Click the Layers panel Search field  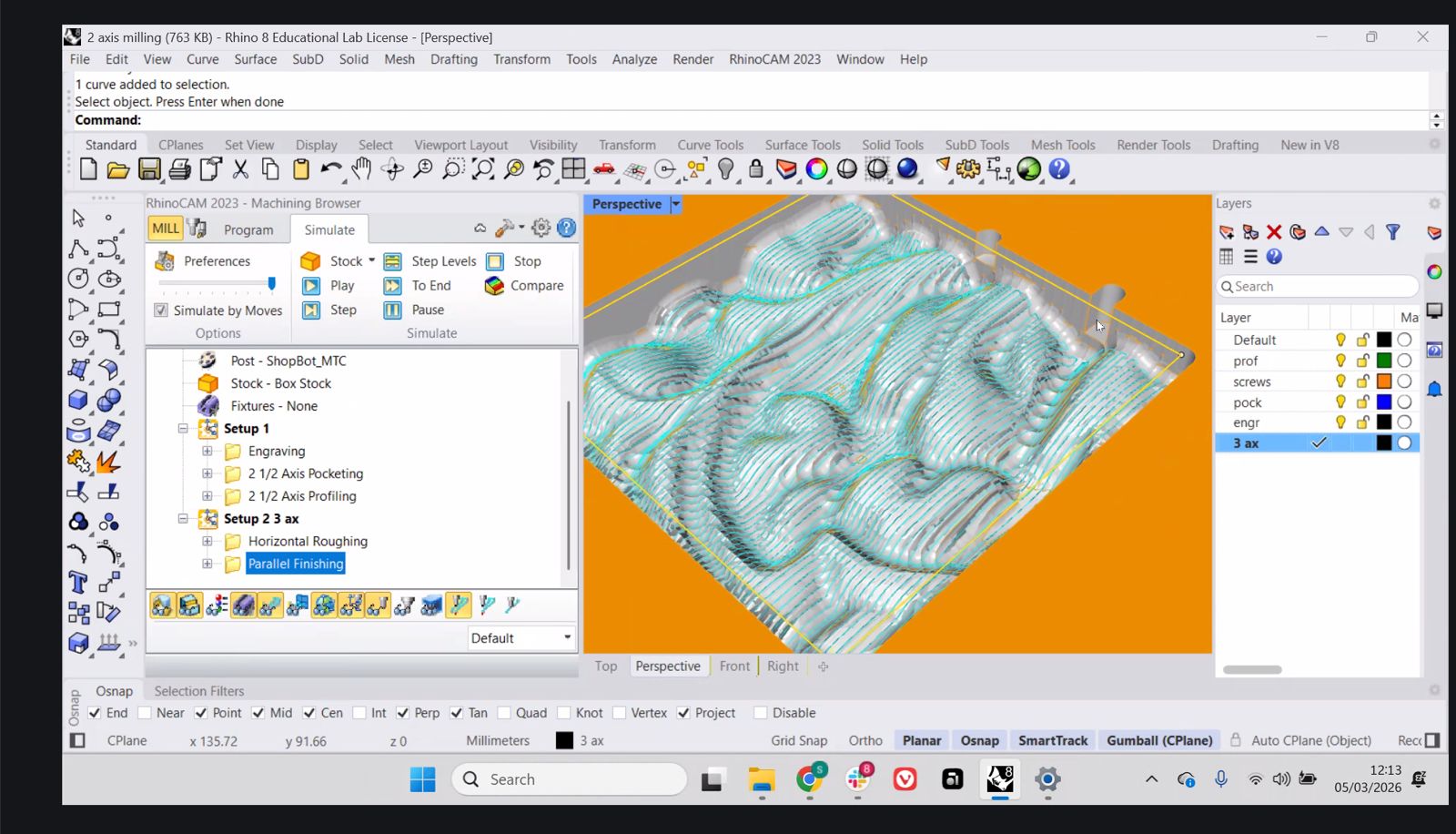click(x=1318, y=287)
